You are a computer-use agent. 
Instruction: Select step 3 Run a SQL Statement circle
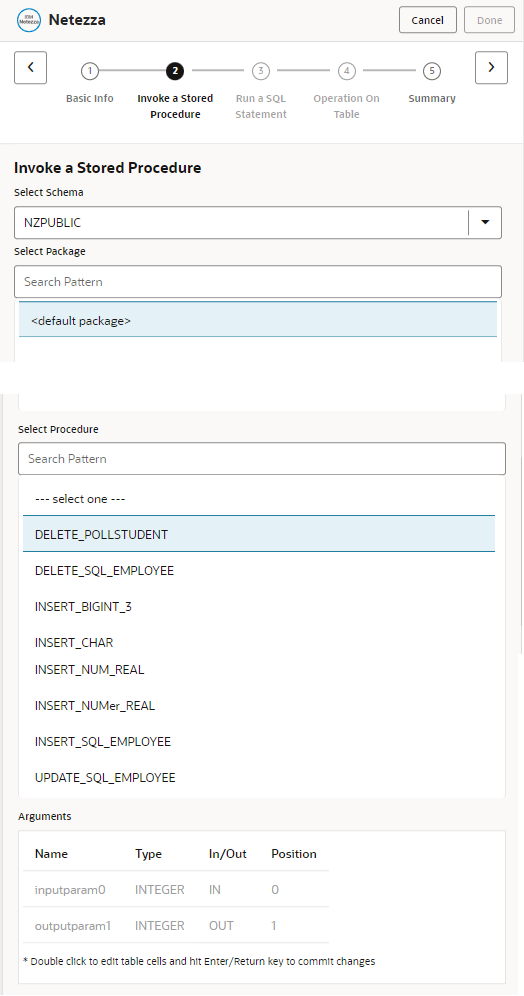pyautogui.click(x=260, y=71)
